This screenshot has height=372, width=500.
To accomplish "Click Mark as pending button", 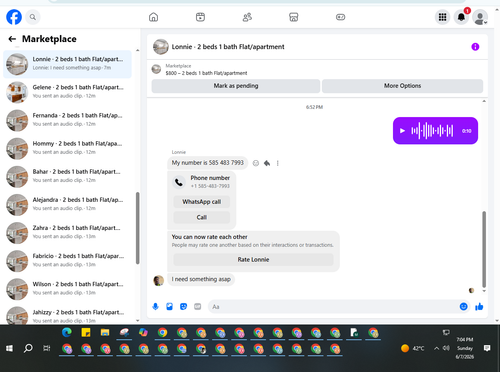I will [x=236, y=86].
